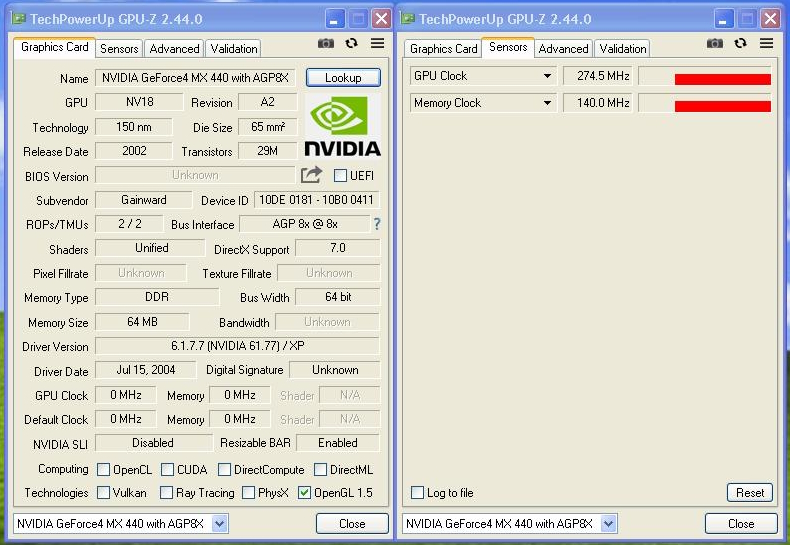Click the Bus Interface question mark icon

(x=377, y=224)
